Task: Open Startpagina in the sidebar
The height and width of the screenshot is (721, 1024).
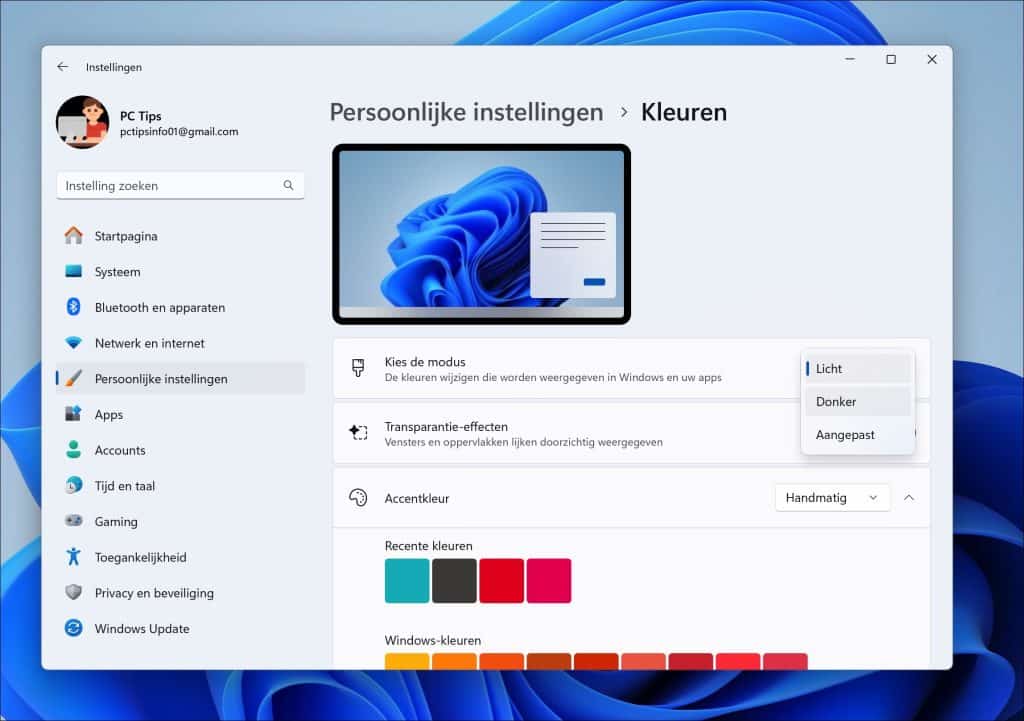Action: tap(180, 236)
